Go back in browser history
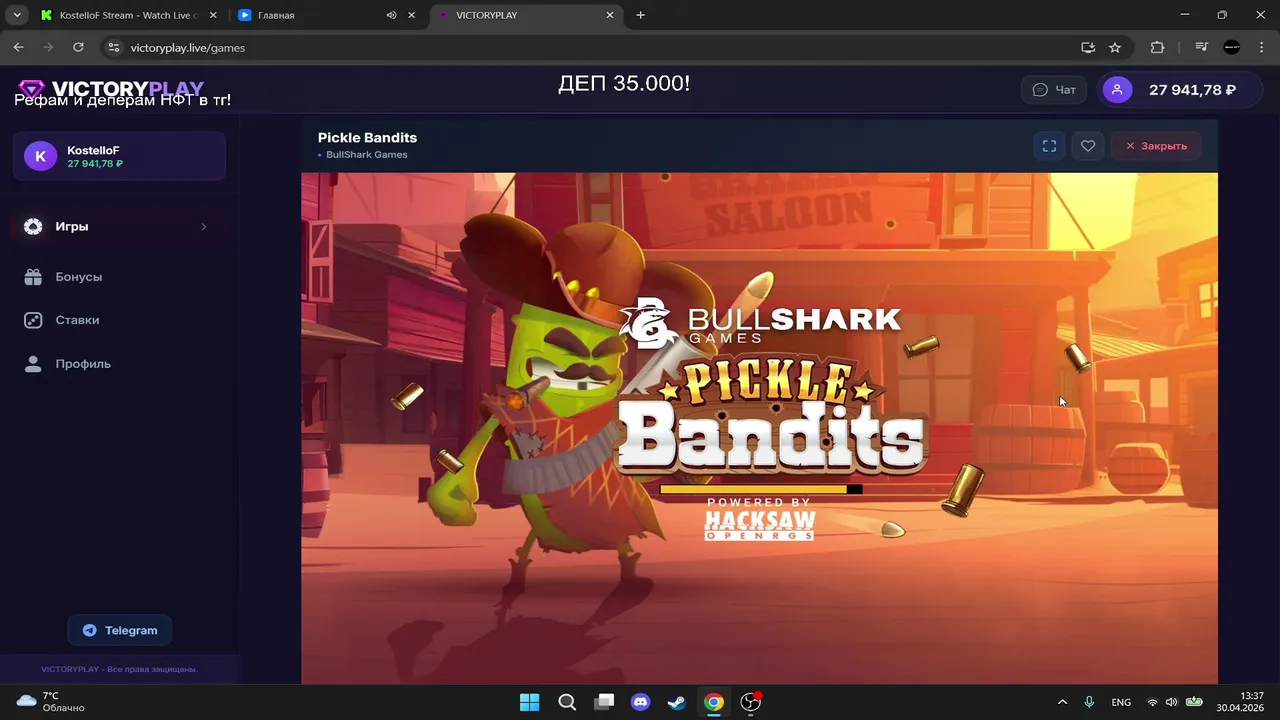1280x720 pixels. (x=18, y=47)
